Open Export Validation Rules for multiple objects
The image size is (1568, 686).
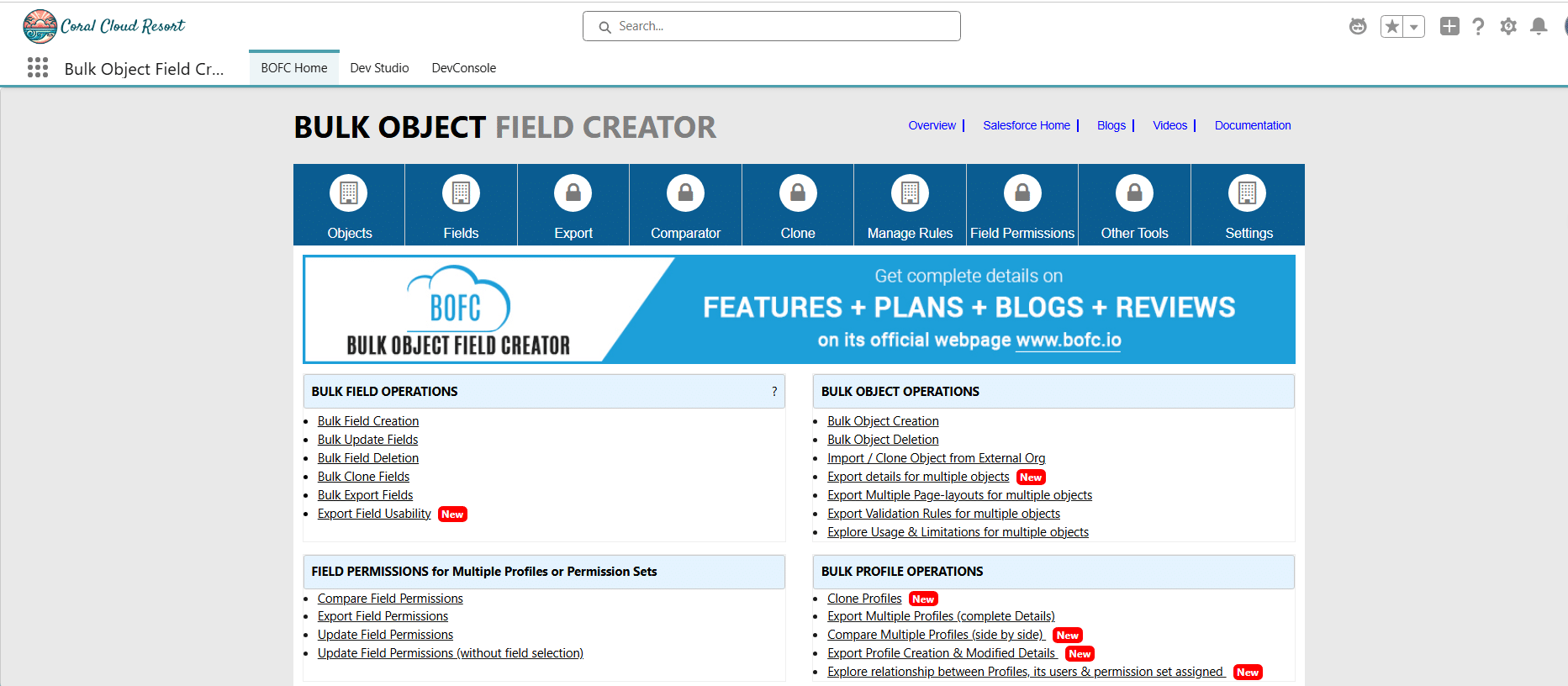[x=943, y=514]
